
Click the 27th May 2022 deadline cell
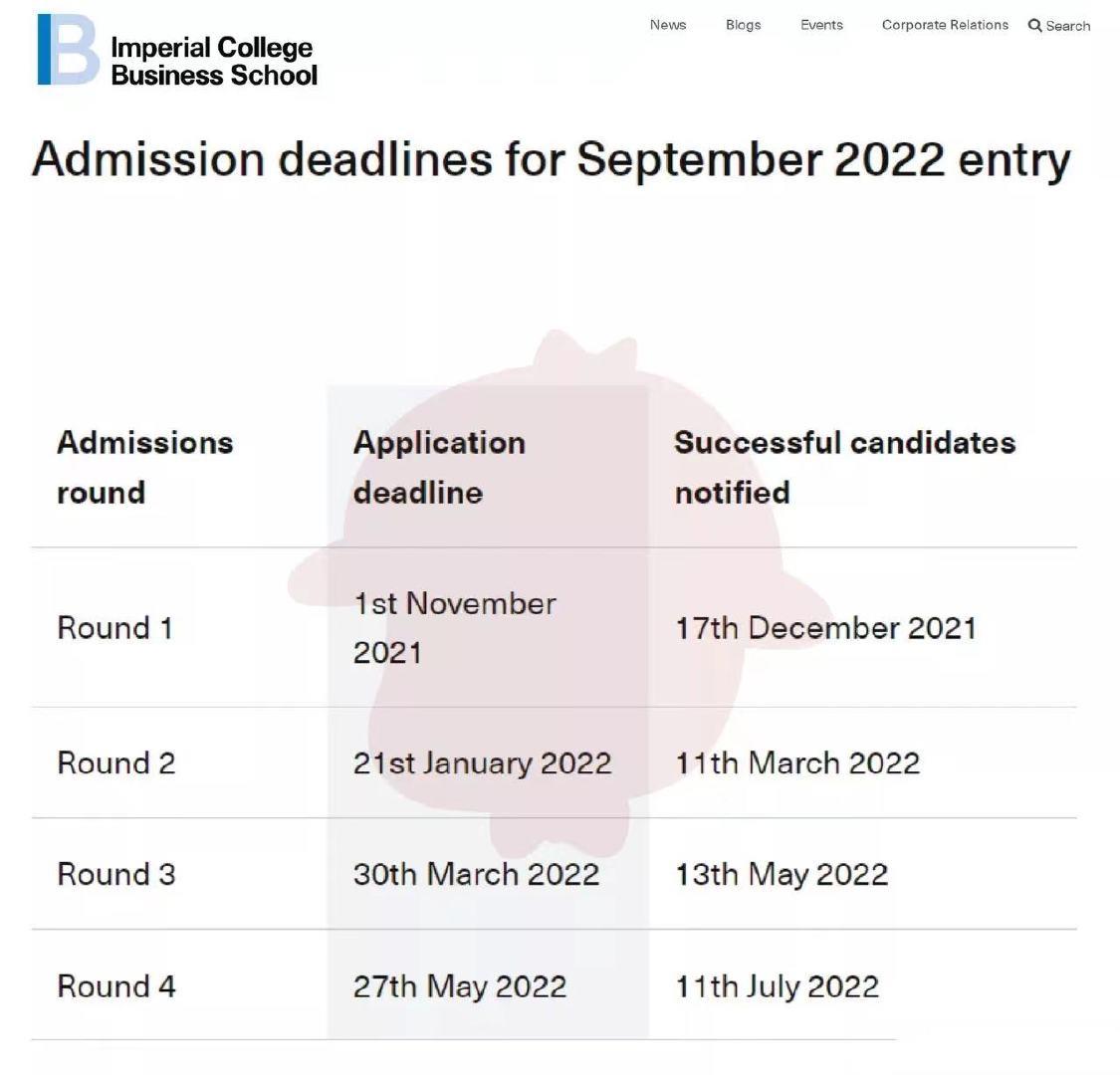(459, 986)
